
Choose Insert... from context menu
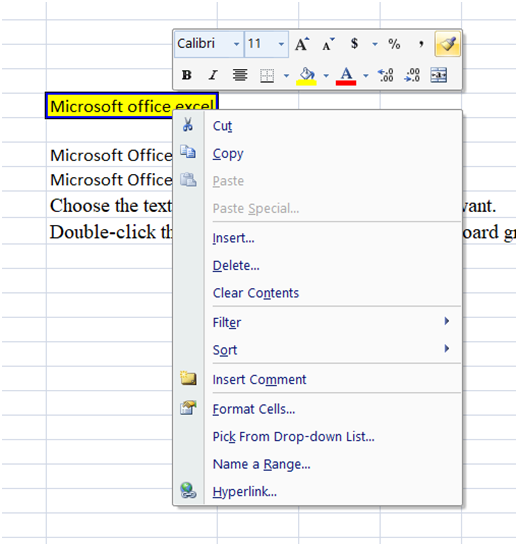[317, 238]
